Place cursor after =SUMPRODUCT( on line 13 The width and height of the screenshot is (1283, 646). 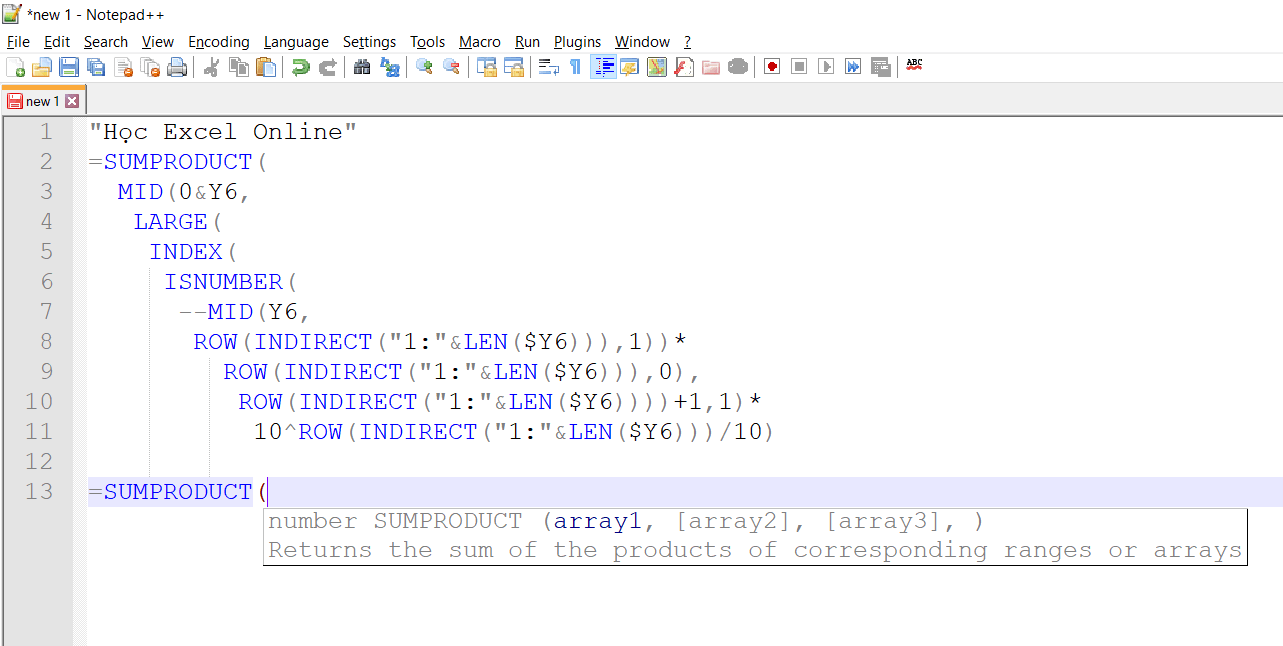coord(268,491)
